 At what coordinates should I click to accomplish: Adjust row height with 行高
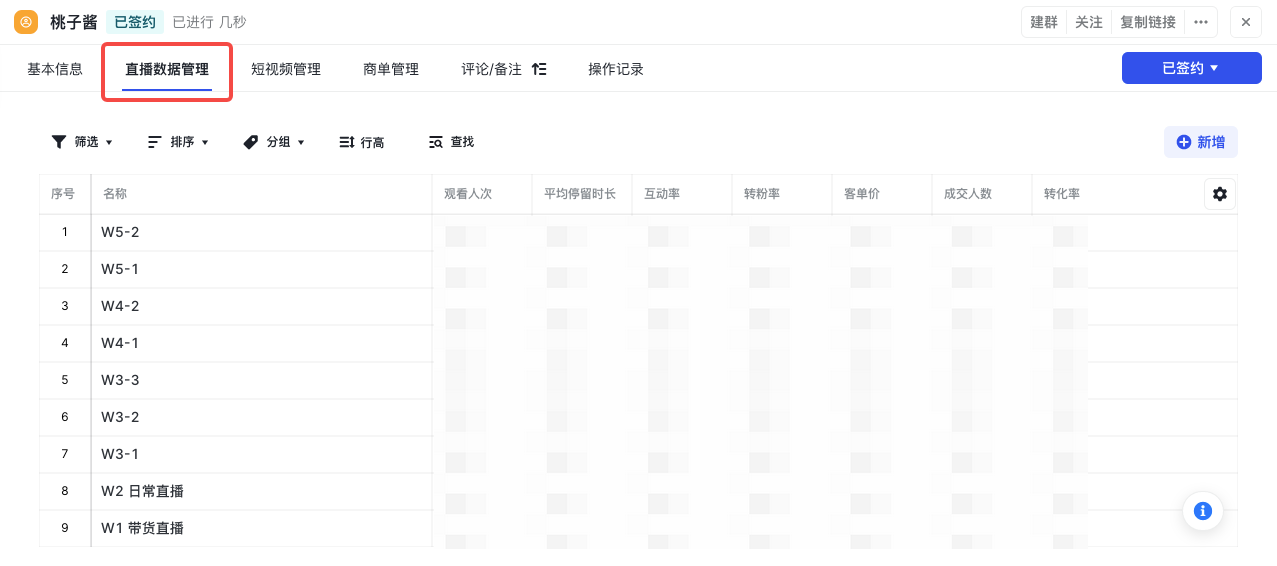coord(361,142)
